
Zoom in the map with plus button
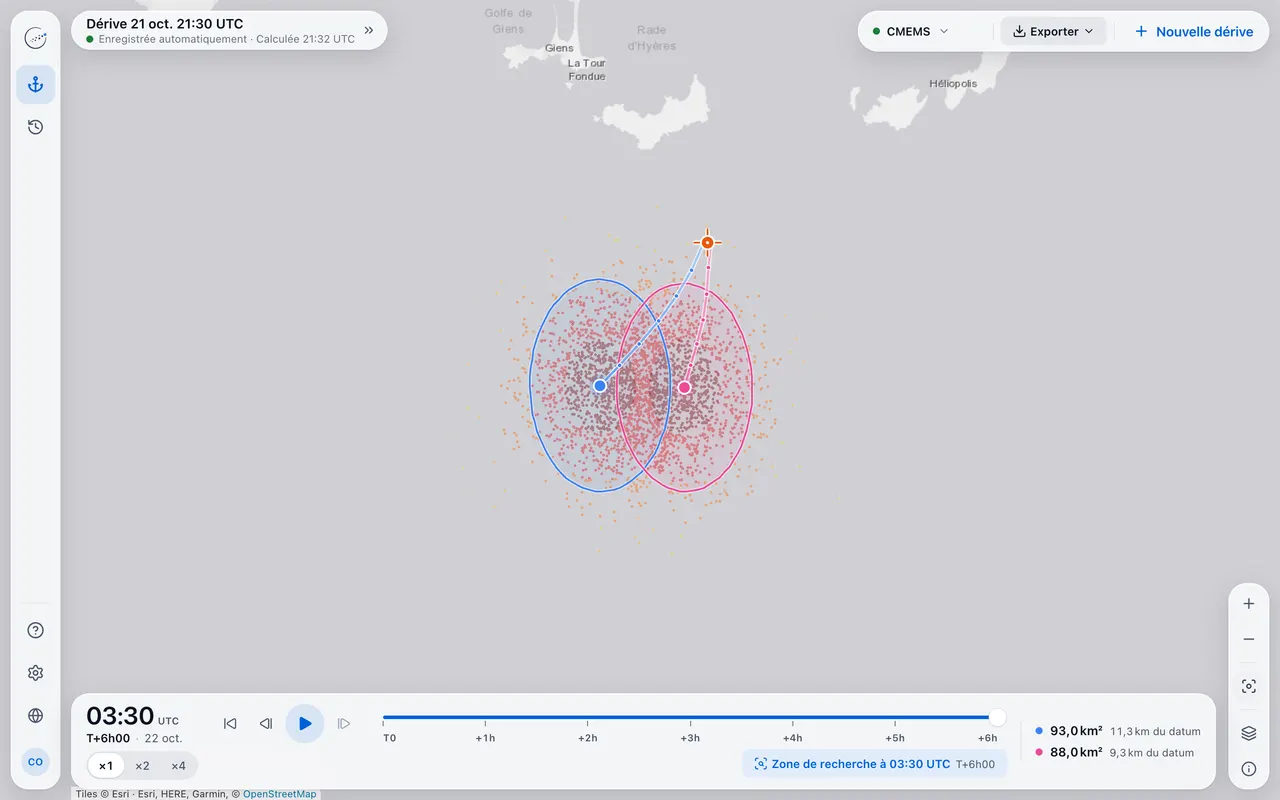1248,604
